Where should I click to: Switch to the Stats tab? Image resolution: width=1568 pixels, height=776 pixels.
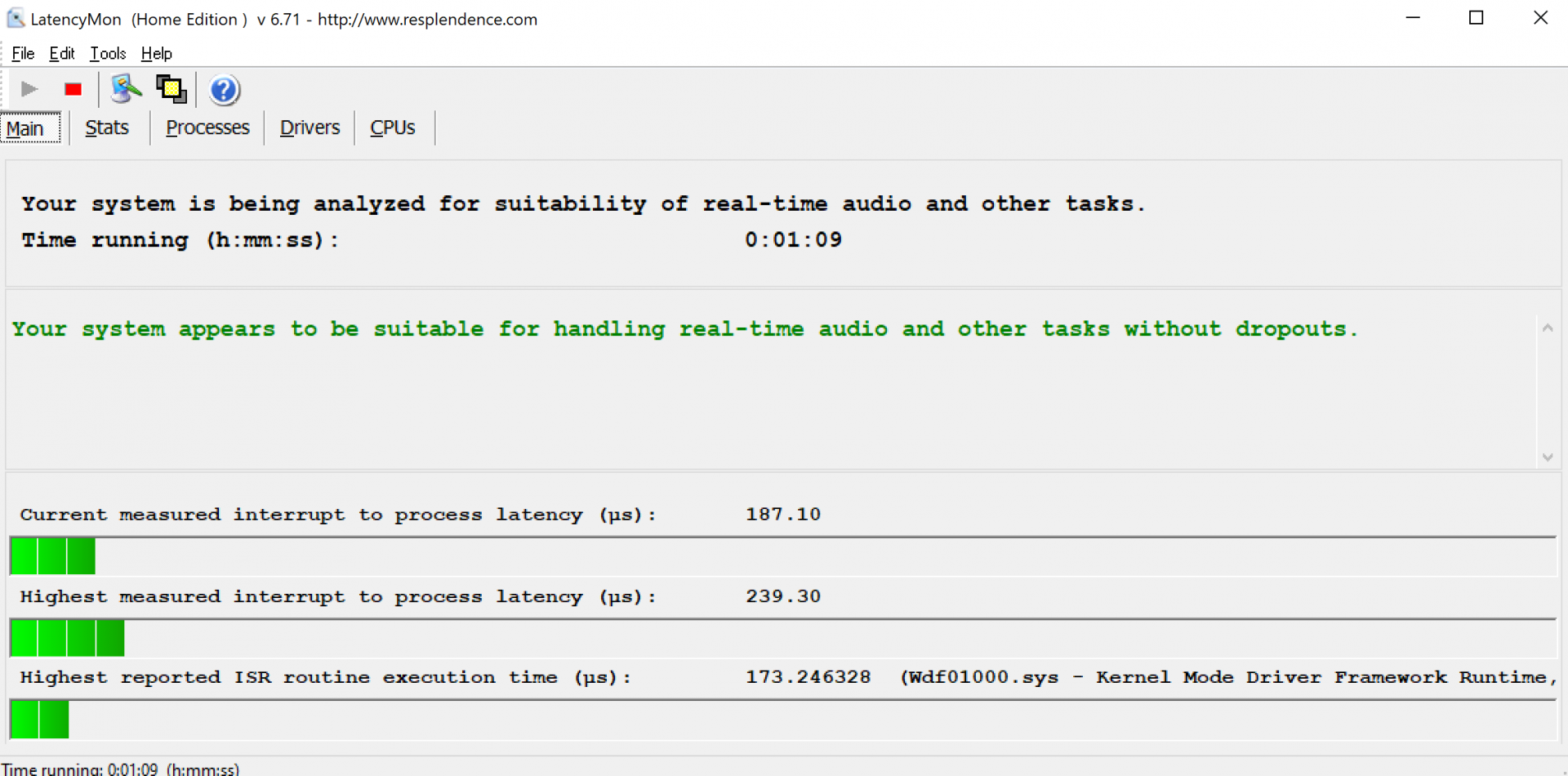pos(107,128)
